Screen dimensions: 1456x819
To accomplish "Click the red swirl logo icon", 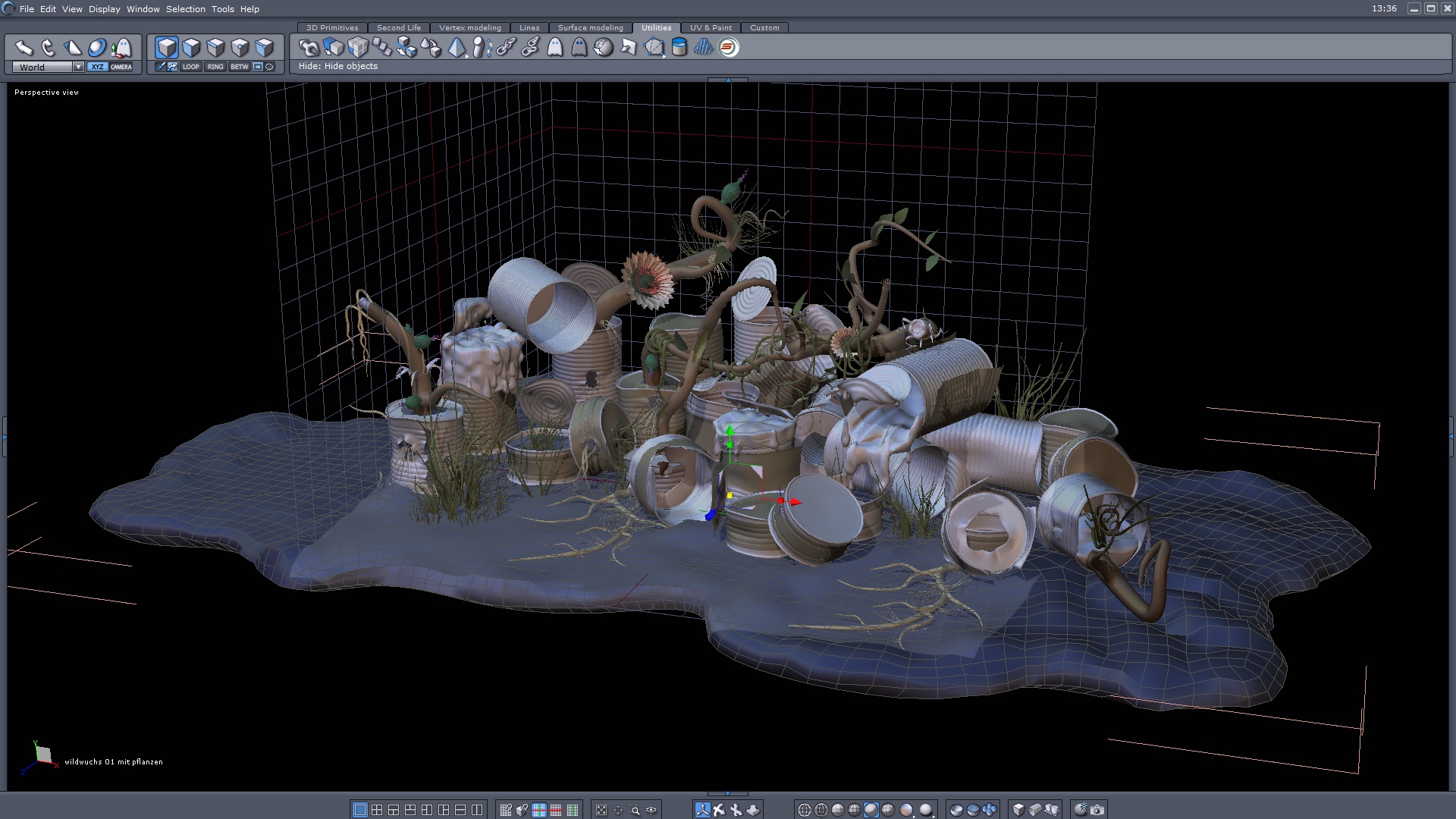I will (729, 48).
